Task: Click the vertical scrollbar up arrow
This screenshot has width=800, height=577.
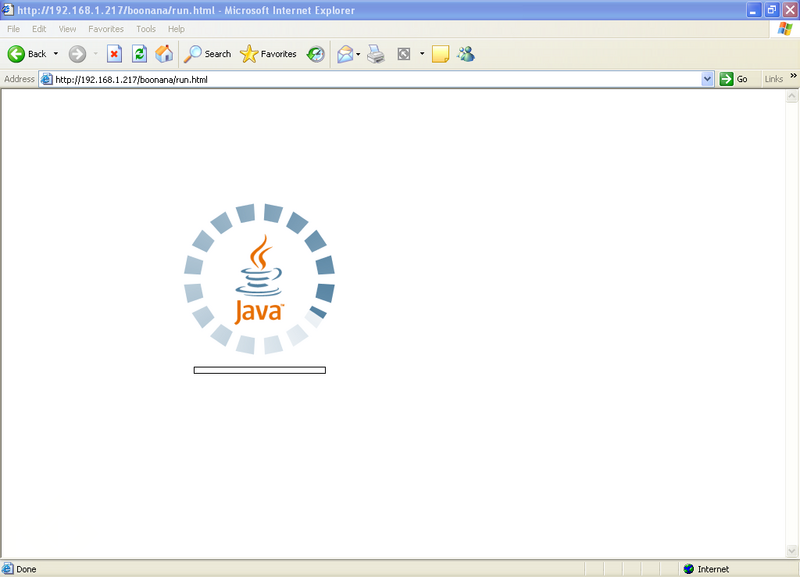Action: coord(792,96)
